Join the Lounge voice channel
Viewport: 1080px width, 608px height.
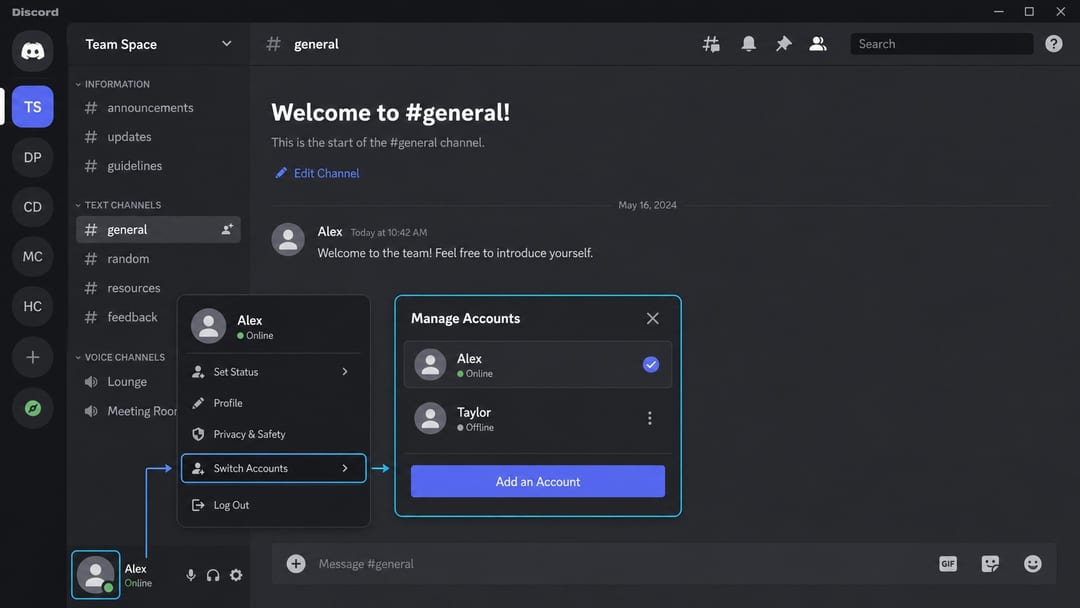point(126,381)
